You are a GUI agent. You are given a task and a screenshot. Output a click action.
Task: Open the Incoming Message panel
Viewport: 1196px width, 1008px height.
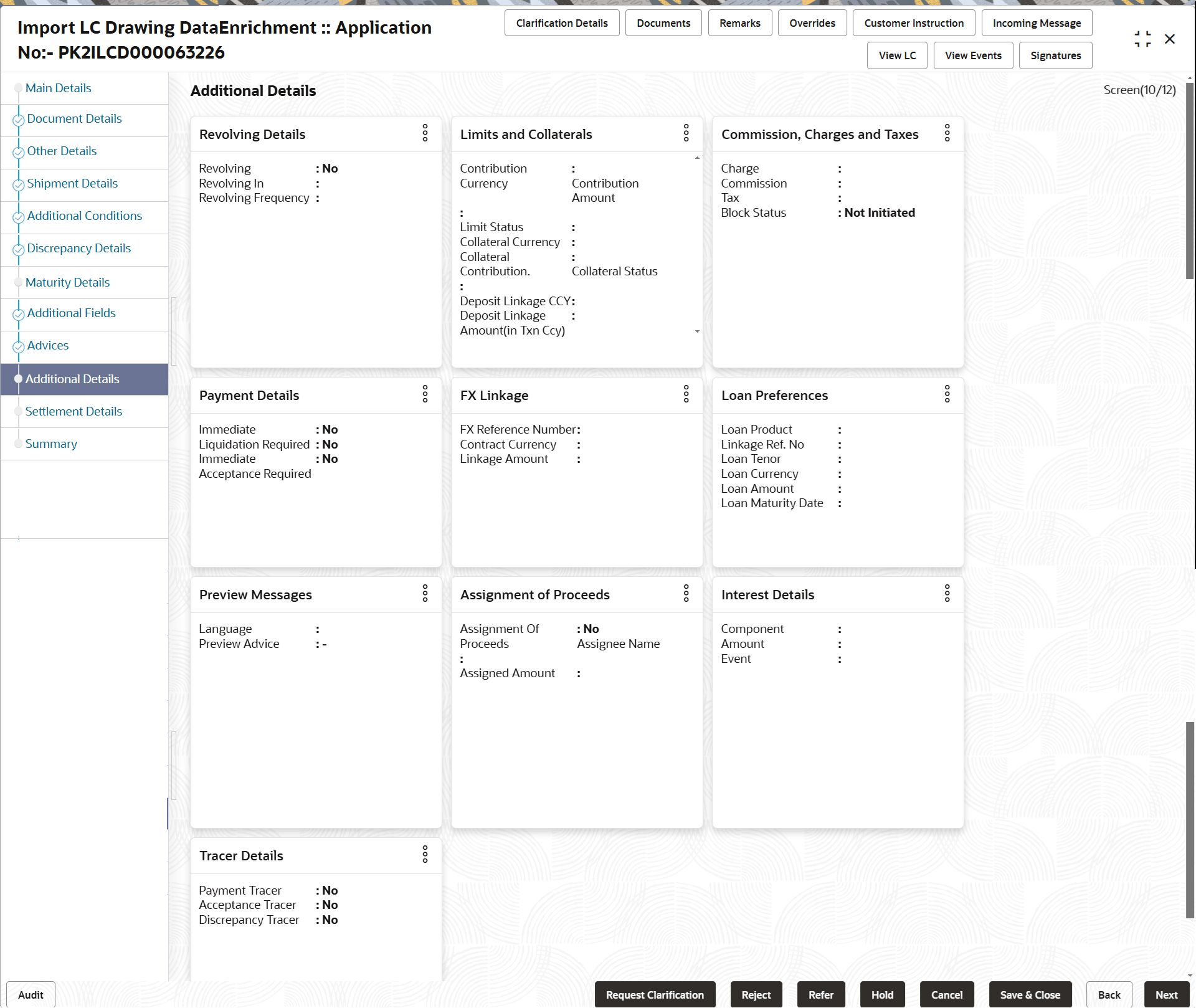1037,22
